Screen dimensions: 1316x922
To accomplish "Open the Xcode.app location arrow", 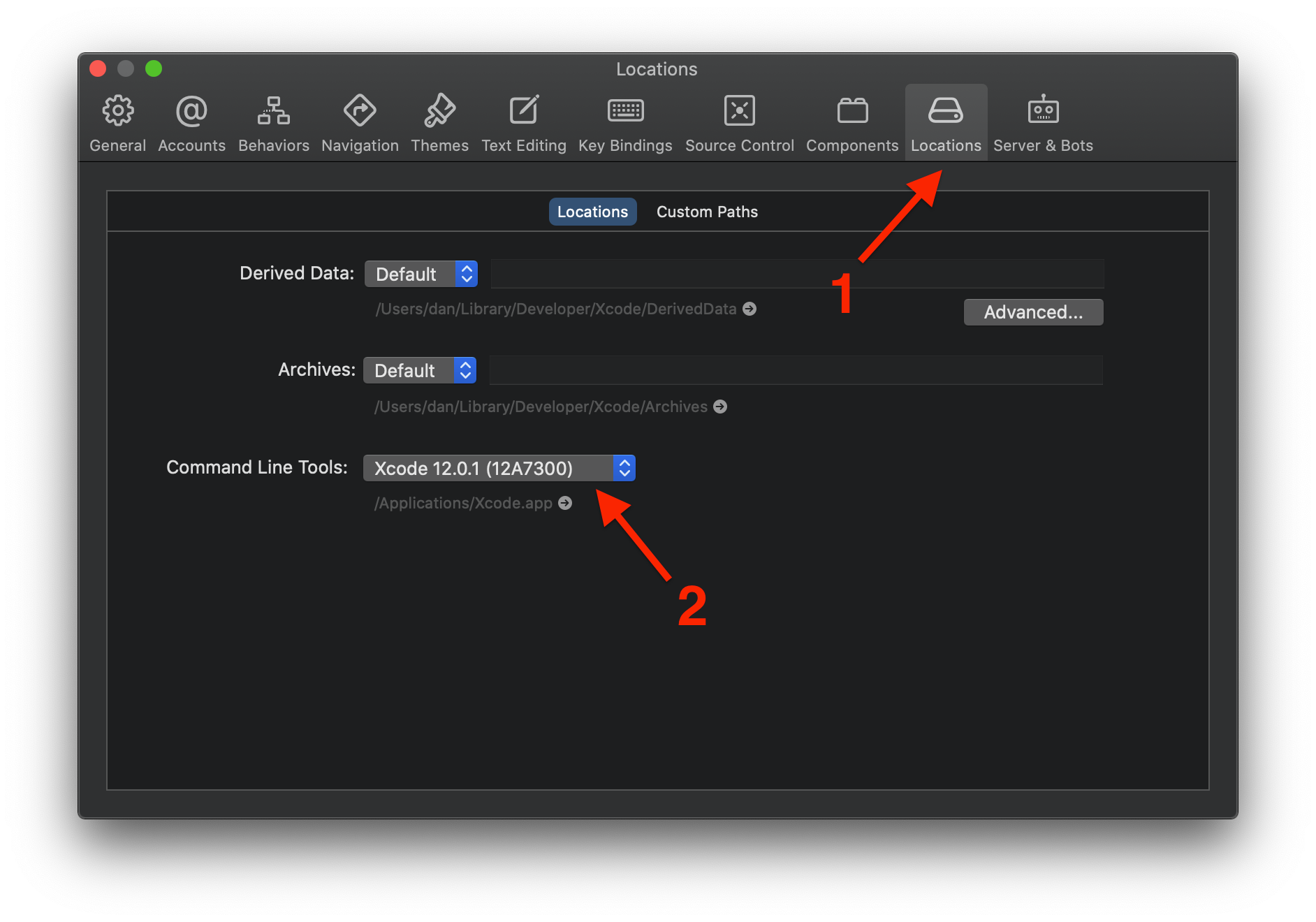I will click(564, 502).
